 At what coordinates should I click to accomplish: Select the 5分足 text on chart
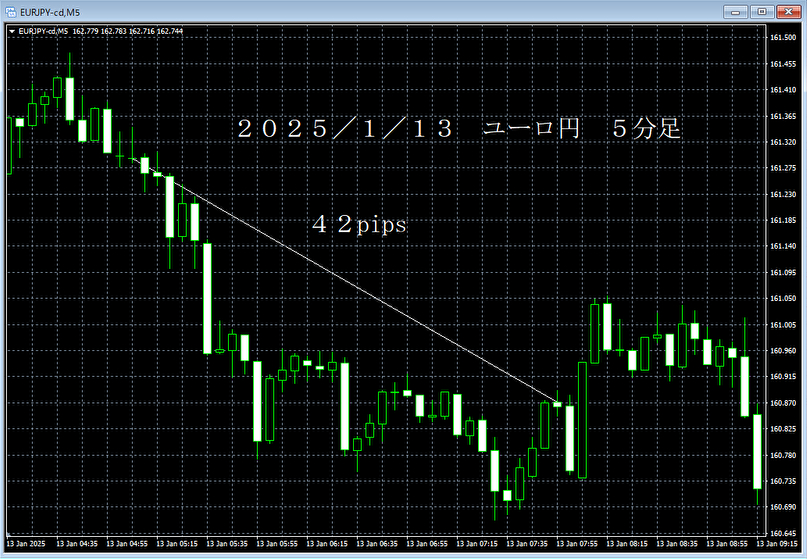[646, 128]
